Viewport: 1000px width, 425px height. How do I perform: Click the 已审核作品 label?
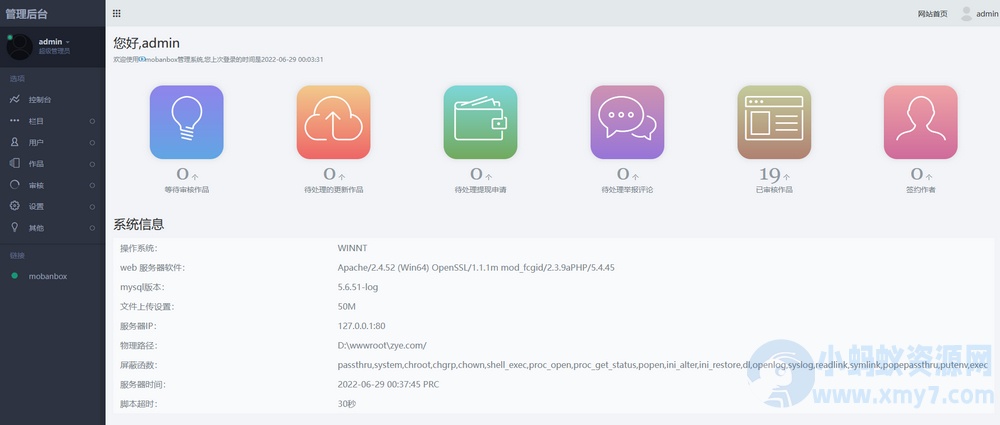click(774, 190)
